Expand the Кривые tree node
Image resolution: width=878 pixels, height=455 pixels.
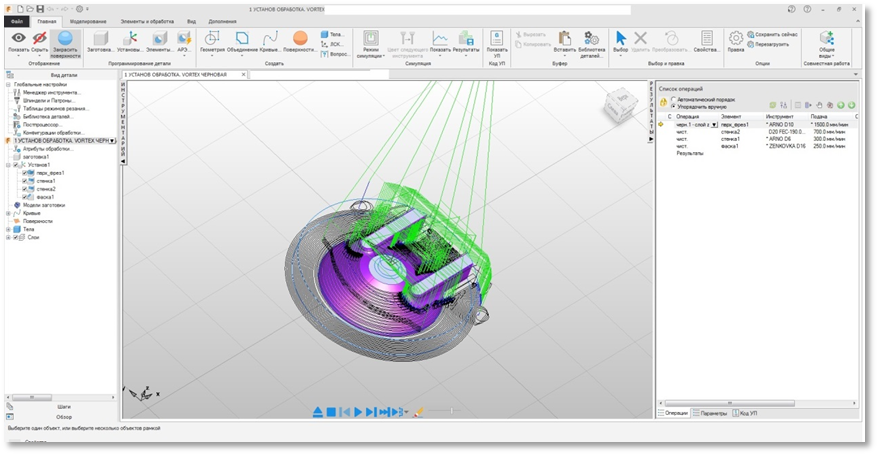[8, 213]
